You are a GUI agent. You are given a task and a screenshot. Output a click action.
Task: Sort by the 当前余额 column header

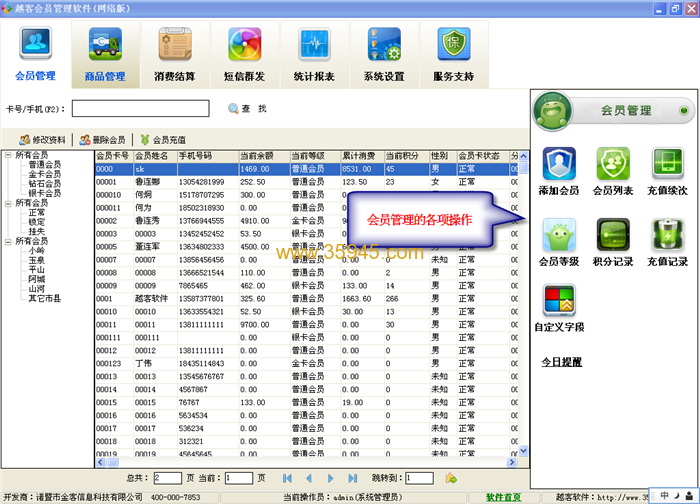(x=264, y=156)
